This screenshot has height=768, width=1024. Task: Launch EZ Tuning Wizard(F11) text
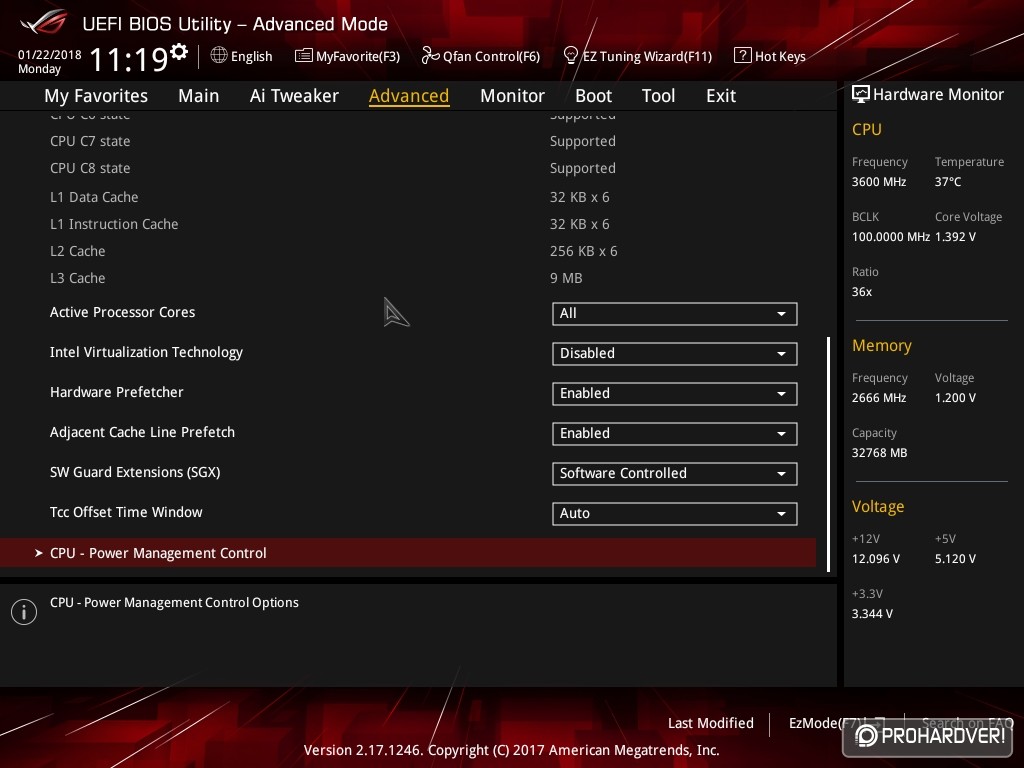(x=647, y=57)
